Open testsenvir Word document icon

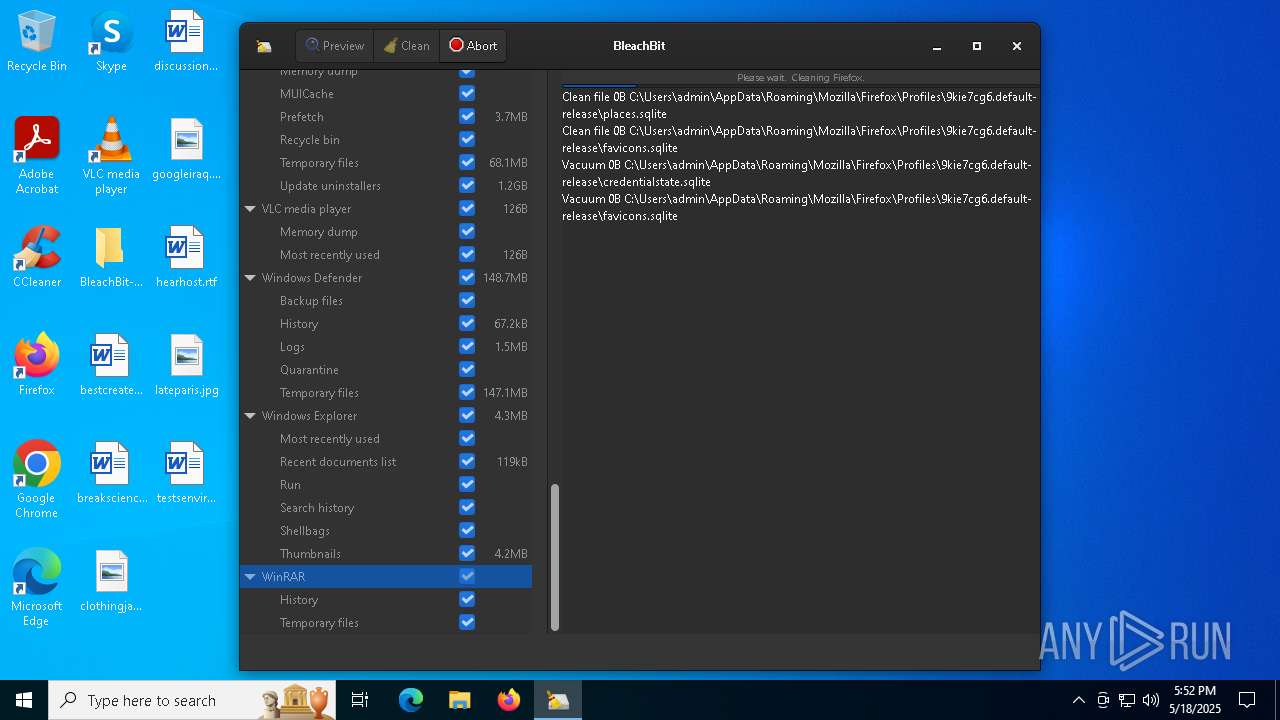(186, 474)
